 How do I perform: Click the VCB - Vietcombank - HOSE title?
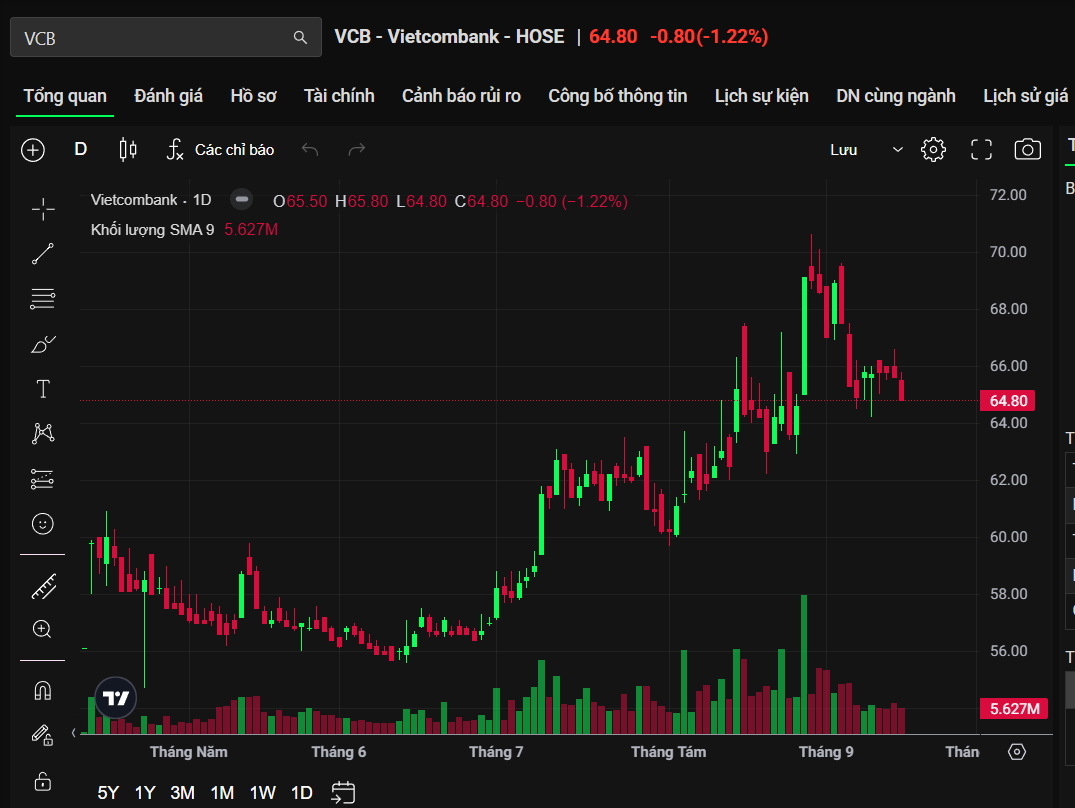pyautogui.click(x=449, y=36)
